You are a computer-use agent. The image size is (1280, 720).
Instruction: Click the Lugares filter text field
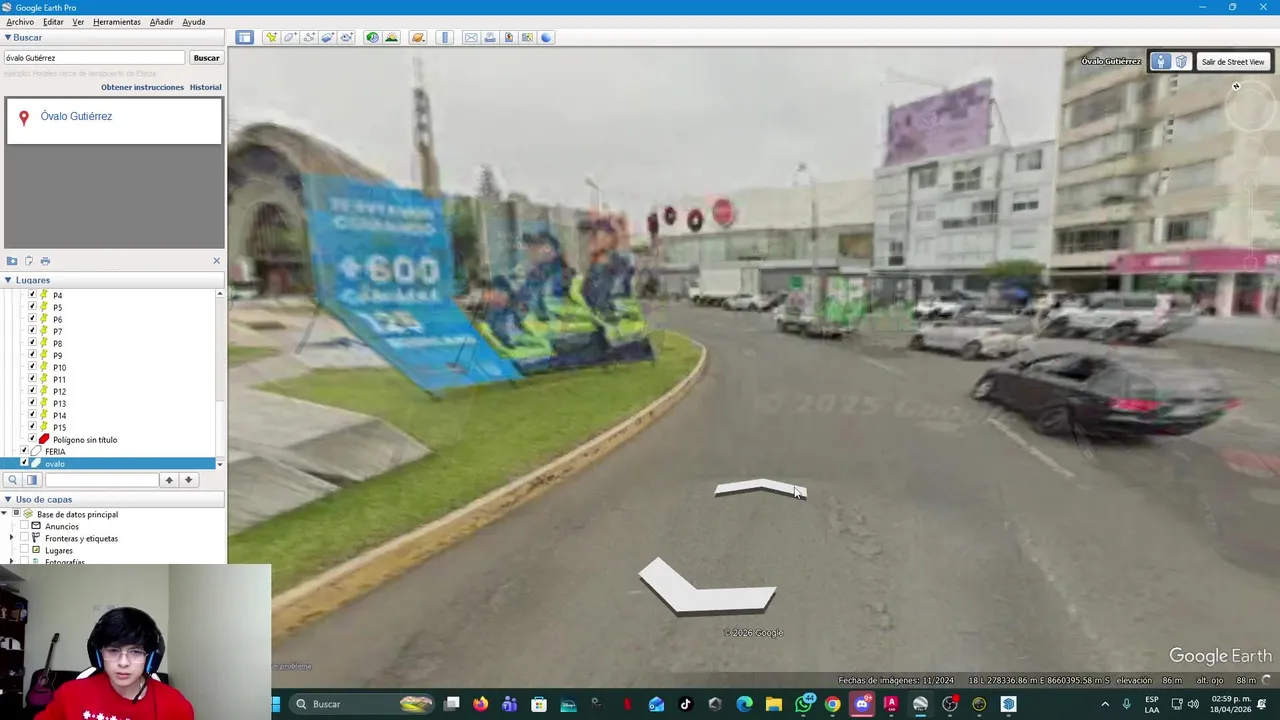101,480
